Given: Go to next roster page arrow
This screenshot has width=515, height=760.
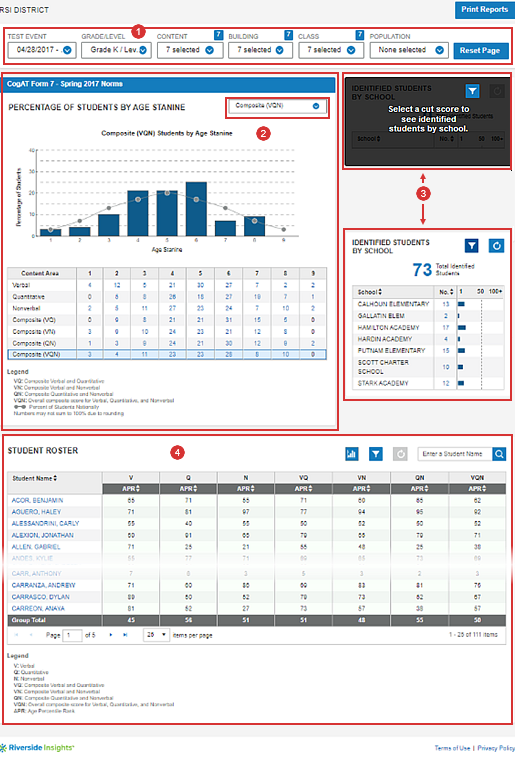Looking at the screenshot, I should point(111,635).
